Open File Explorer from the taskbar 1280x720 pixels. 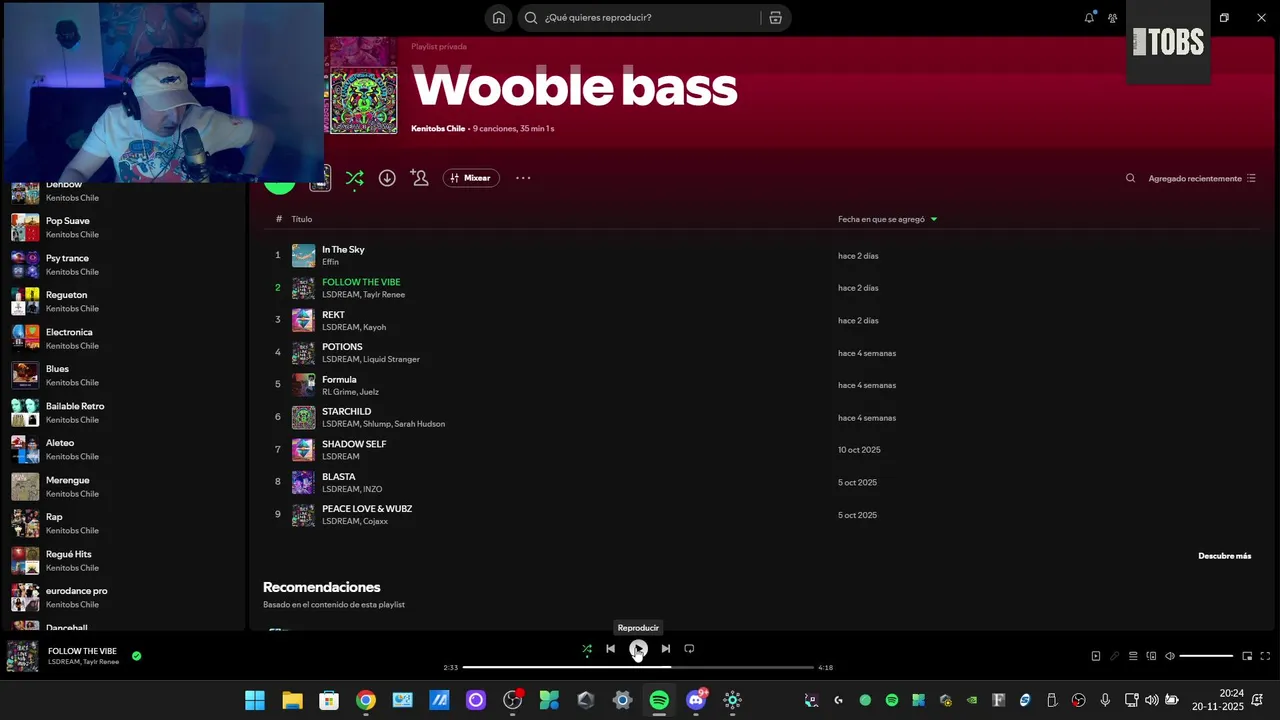pyautogui.click(x=292, y=700)
